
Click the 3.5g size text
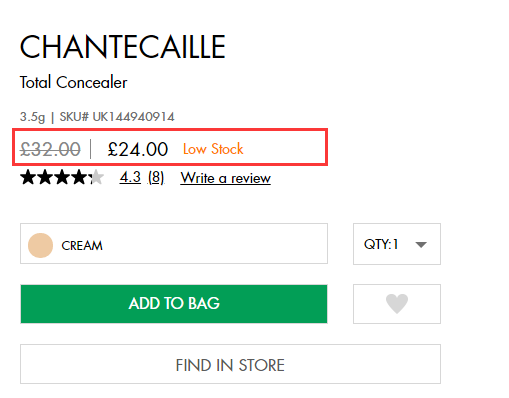tap(32, 117)
